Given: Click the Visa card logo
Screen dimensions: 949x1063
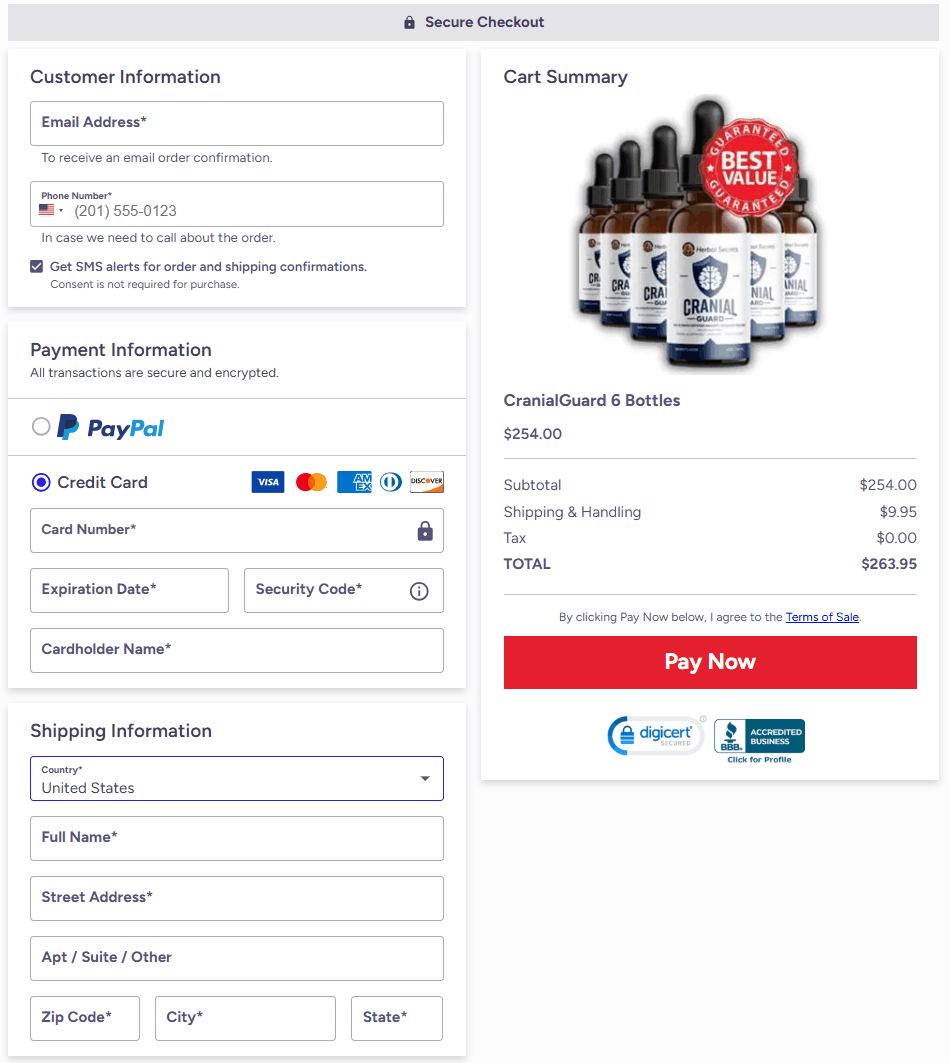Looking at the screenshot, I should pos(268,482).
